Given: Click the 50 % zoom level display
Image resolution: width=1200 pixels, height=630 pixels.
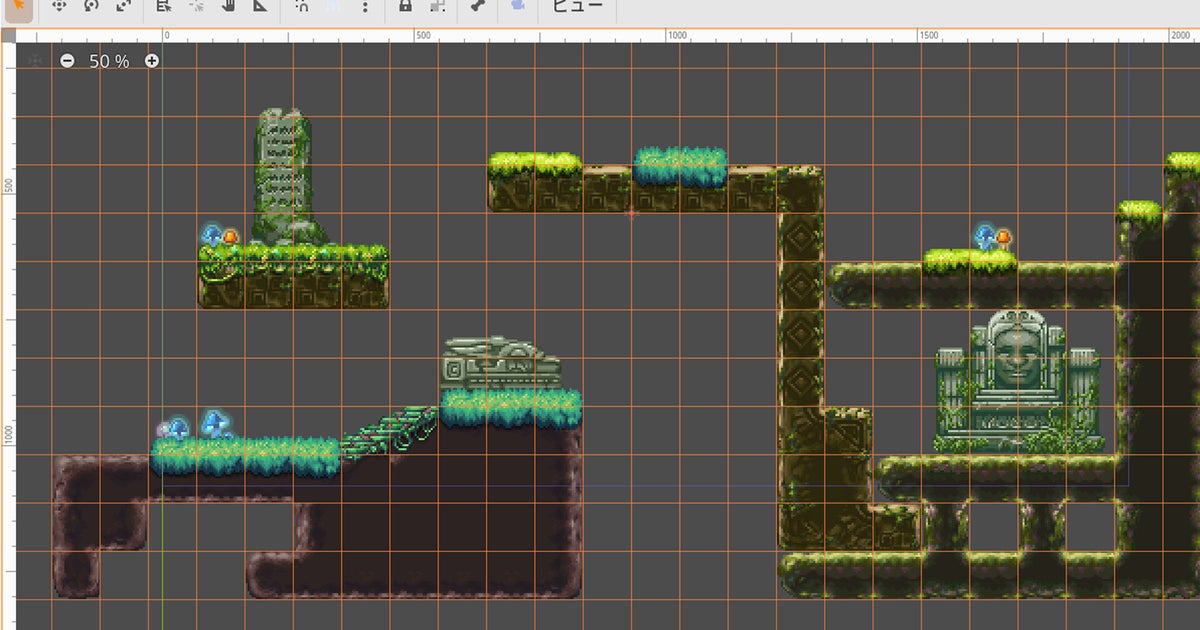Looking at the screenshot, I should (x=109, y=61).
